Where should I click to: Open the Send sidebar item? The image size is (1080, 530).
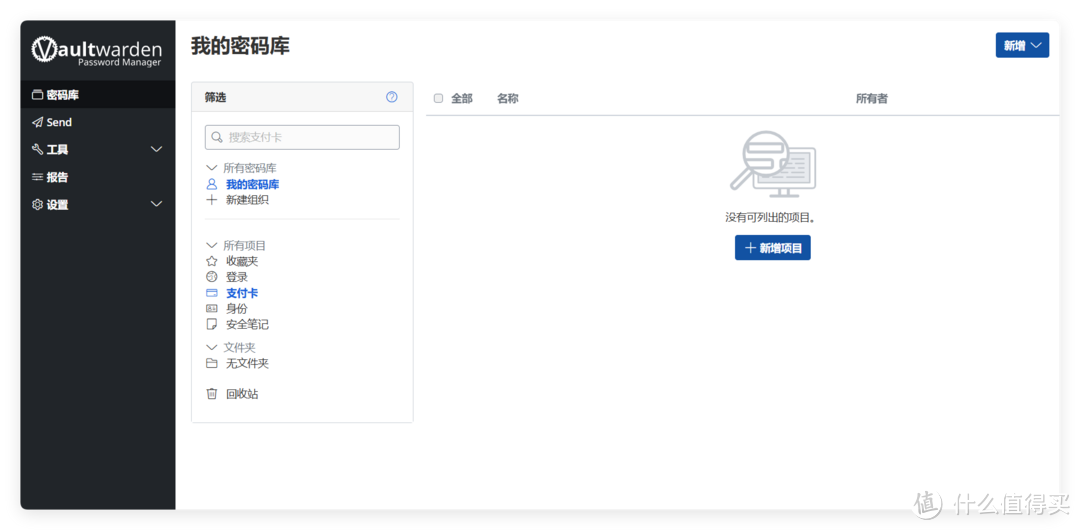pos(97,122)
